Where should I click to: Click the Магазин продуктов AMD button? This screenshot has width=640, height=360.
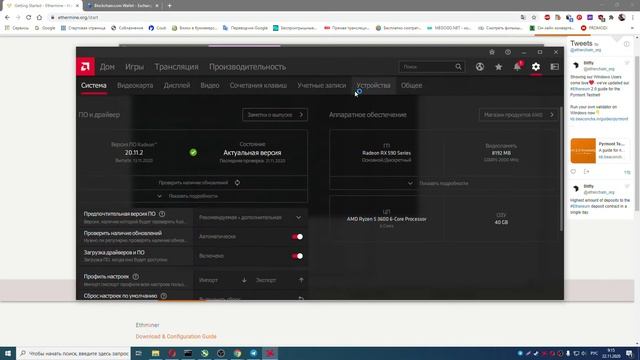coord(518,115)
